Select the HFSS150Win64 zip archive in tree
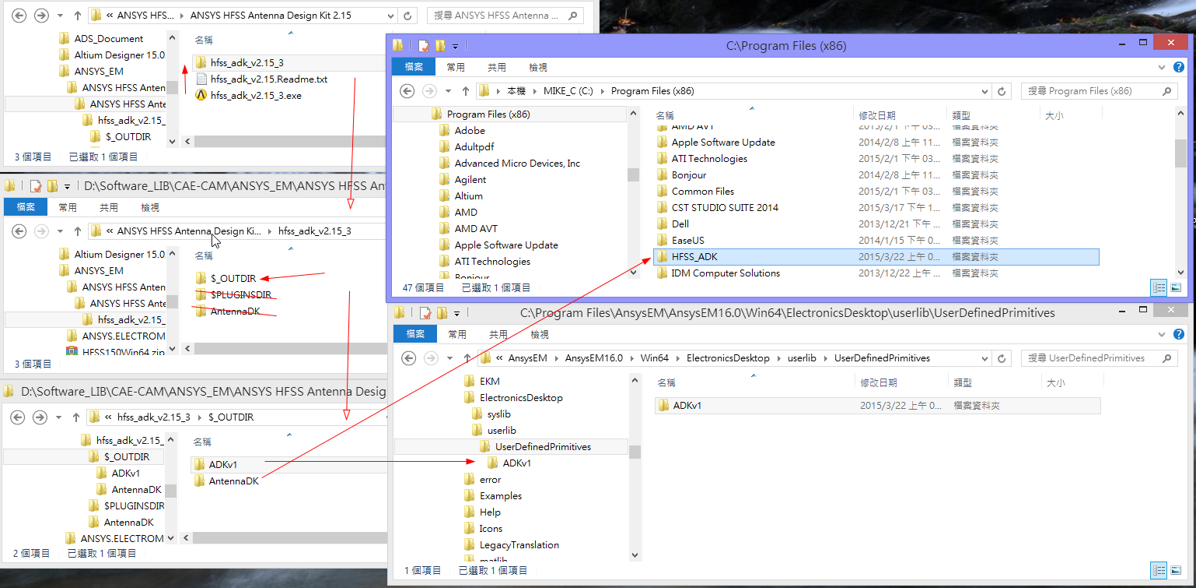 coord(116,352)
